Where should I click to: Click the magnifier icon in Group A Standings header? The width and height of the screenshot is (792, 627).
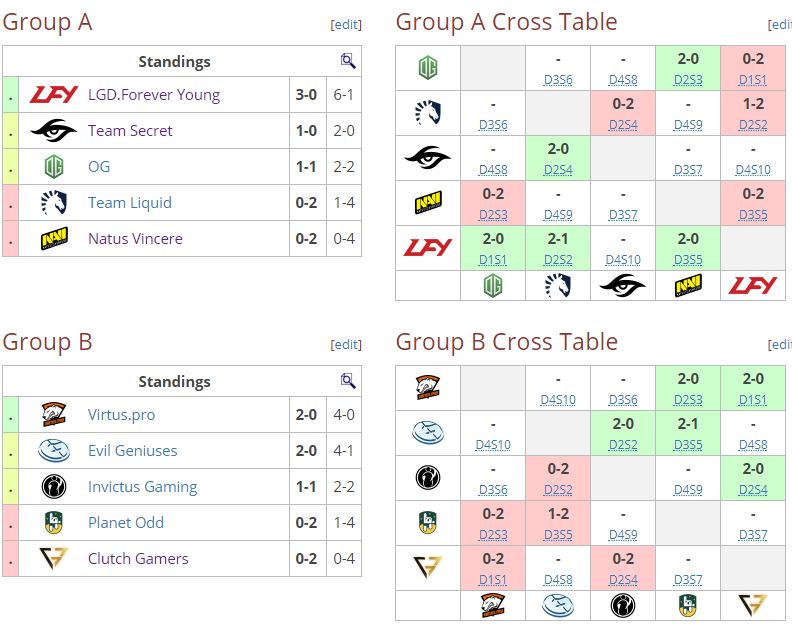(348, 61)
